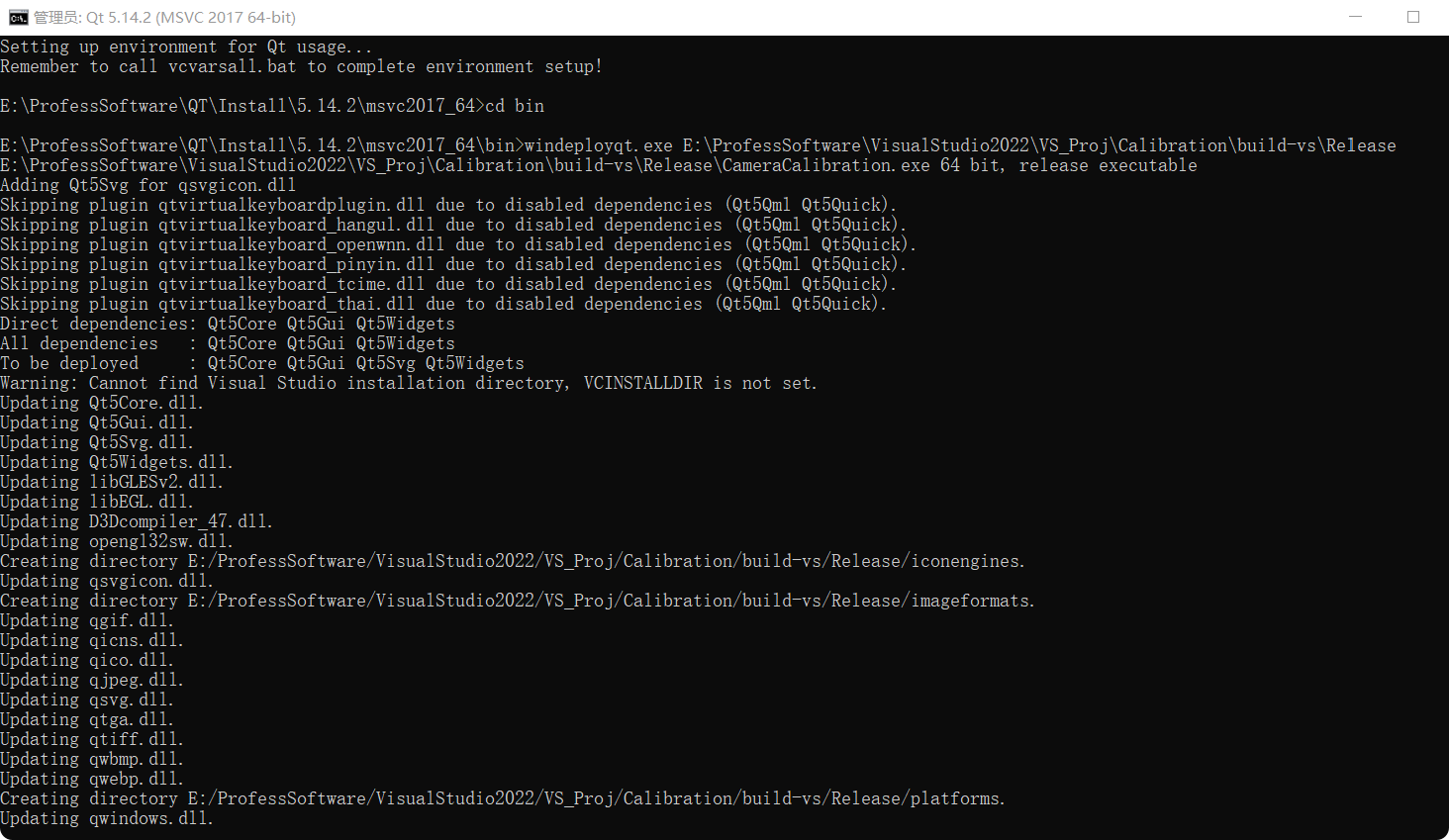Click the Updating Qt5Gui.dll line

tap(94, 422)
